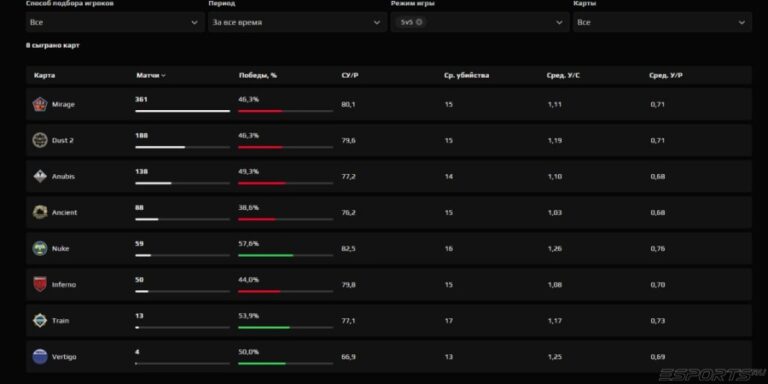Remove the 5v5 game mode chip
Viewport: 768px width, 384px height.
coord(419,22)
